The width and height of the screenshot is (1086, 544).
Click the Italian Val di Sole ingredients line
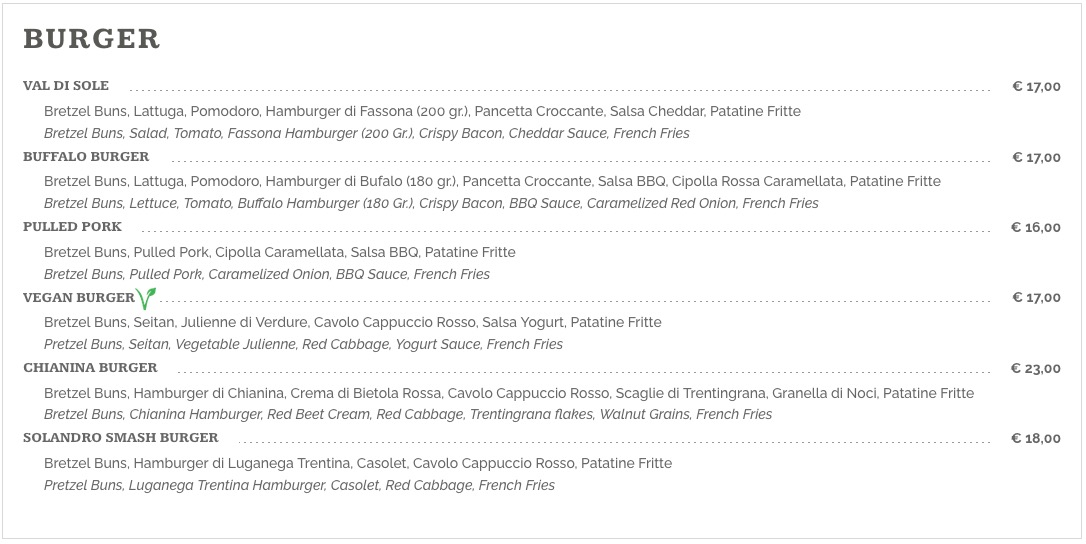(422, 112)
